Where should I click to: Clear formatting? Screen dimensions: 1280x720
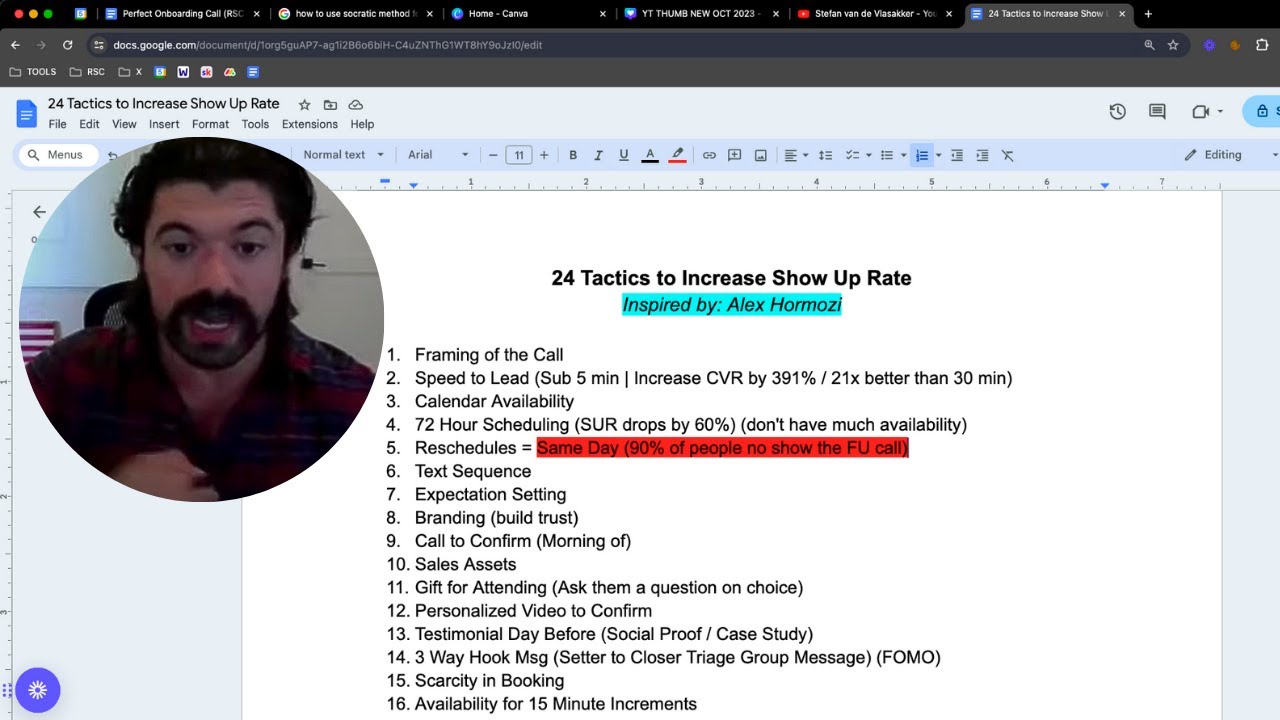tap(1008, 155)
